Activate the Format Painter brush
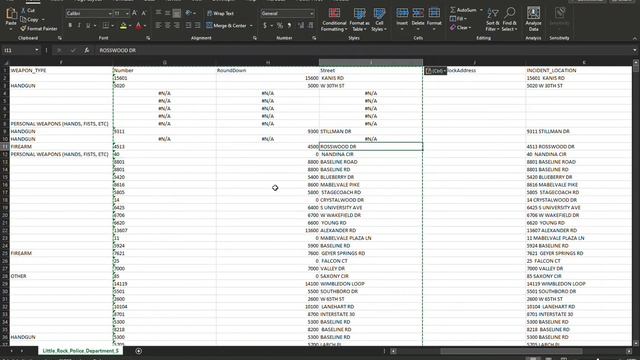Image resolution: width=640 pixels, height=360 pixels. click(x=23, y=29)
